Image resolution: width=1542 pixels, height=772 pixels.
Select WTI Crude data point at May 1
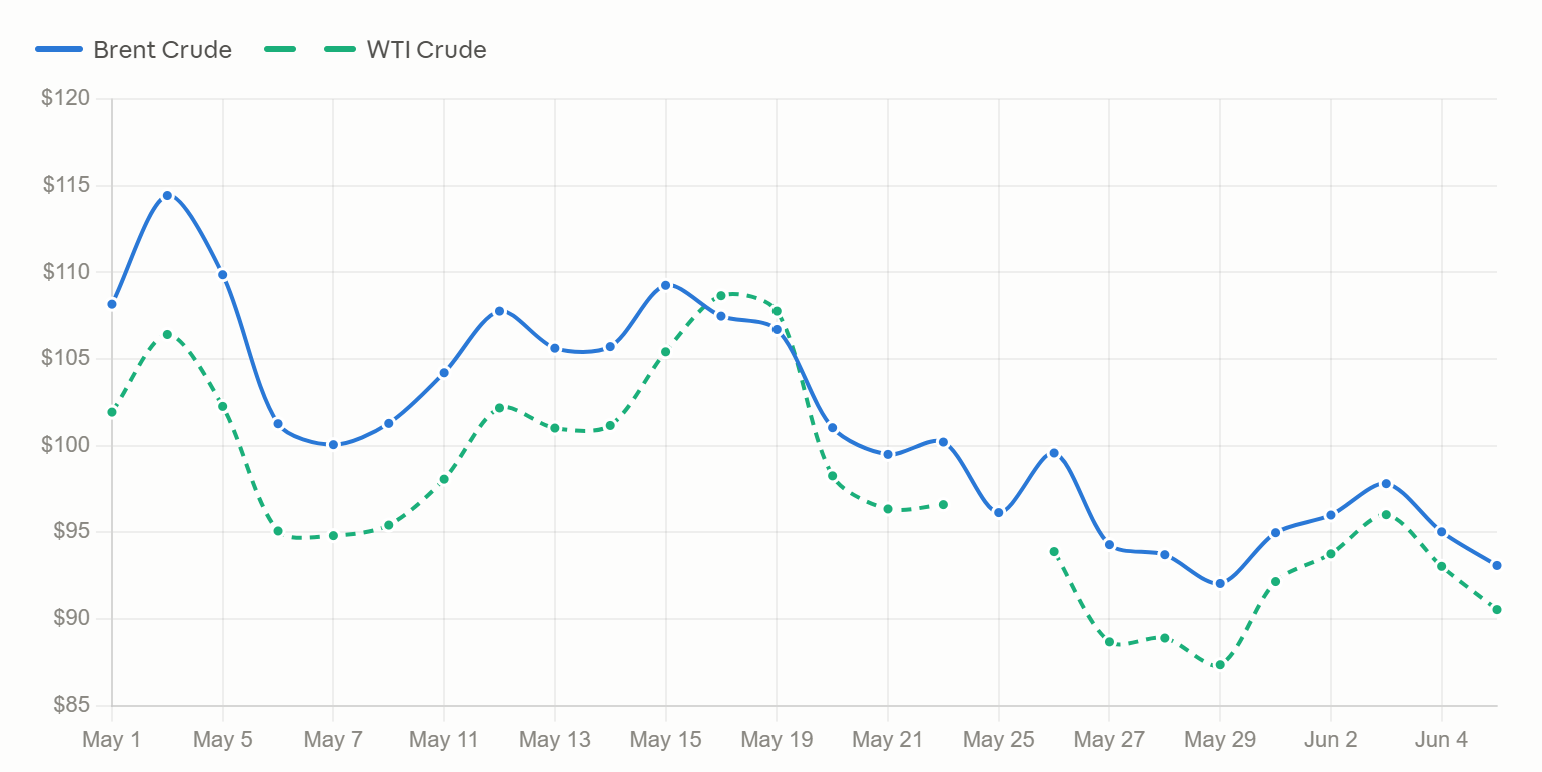pos(112,412)
